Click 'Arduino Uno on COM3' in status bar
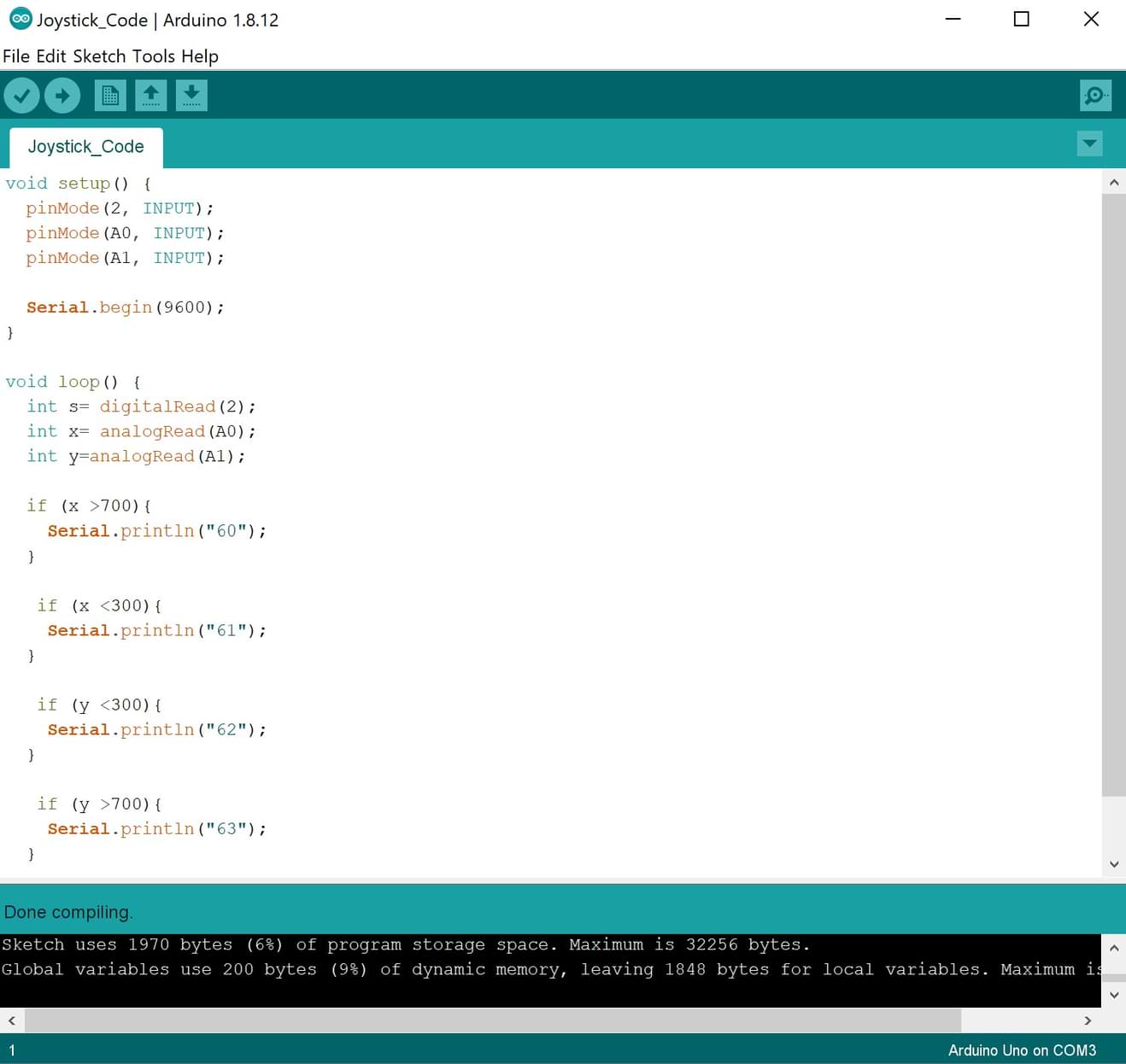Image resolution: width=1126 pixels, height=1064 pixels. tap(1022, 1050)
